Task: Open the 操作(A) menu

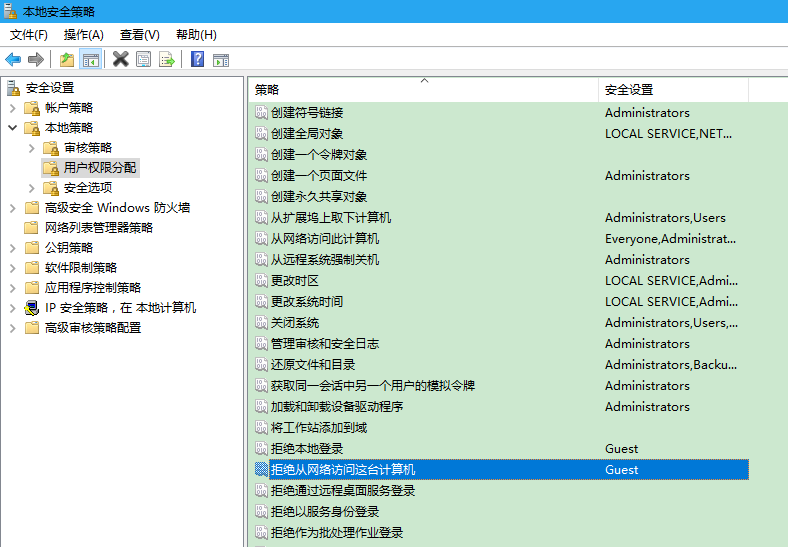Action: (83, 35)
